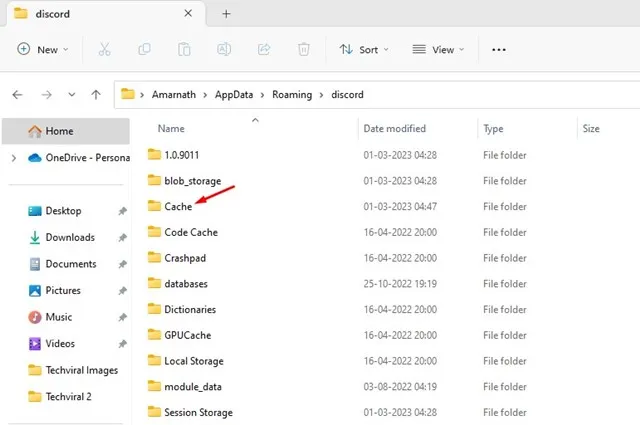Click the Delete trash icon
Screen dimensions: 640x425
coord(304,49)
